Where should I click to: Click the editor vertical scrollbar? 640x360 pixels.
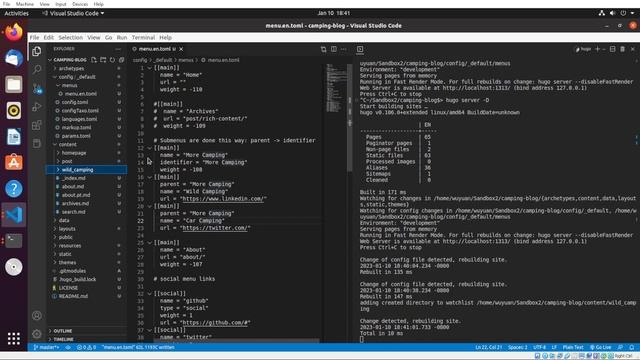(x=350, y=118)
